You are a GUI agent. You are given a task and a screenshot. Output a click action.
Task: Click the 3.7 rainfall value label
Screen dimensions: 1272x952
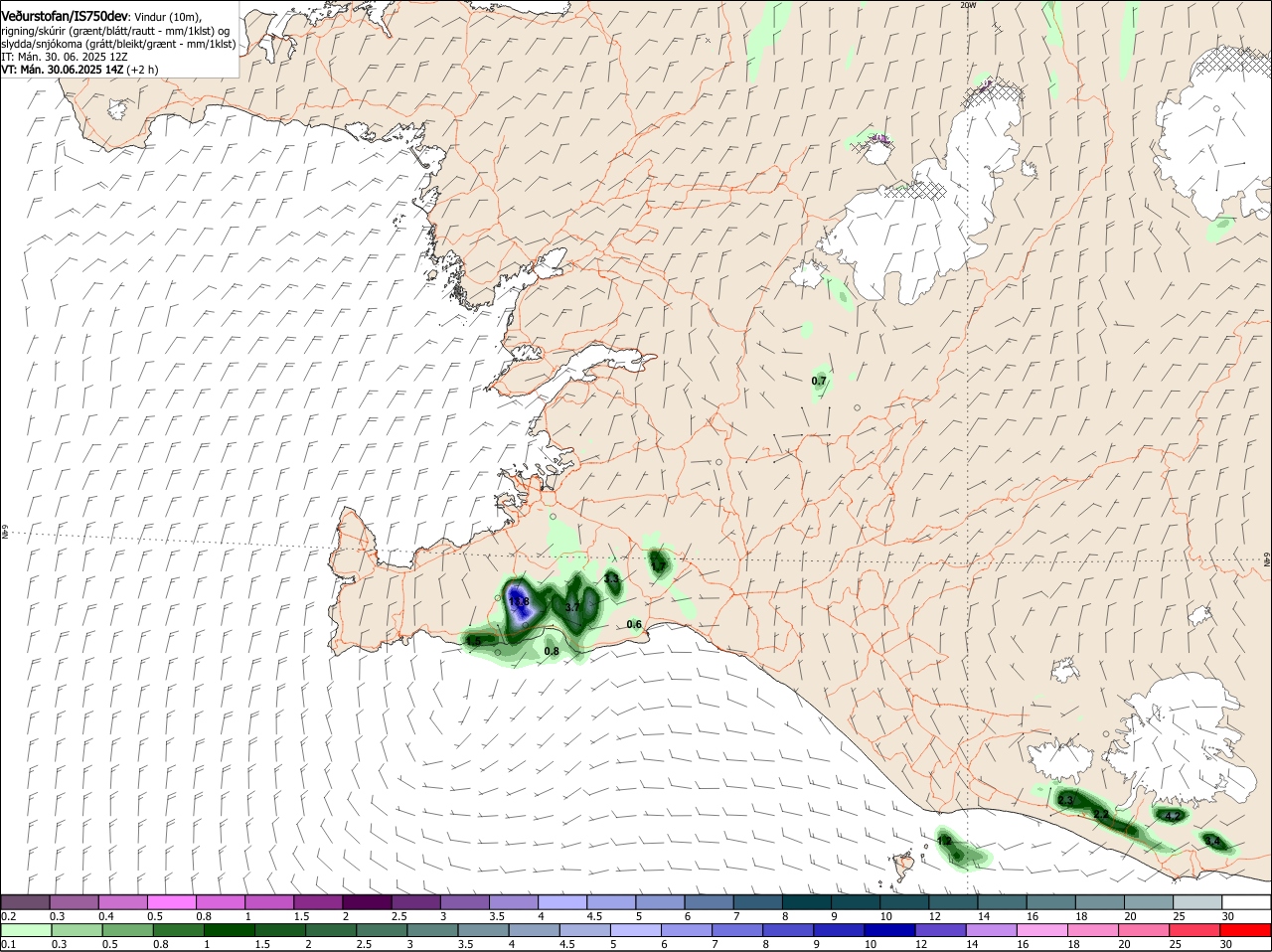(x=571, y=607)
